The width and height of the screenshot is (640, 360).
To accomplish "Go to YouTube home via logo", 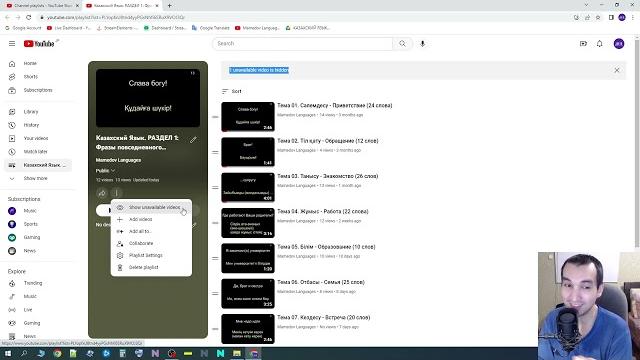I will click(39, 44).
